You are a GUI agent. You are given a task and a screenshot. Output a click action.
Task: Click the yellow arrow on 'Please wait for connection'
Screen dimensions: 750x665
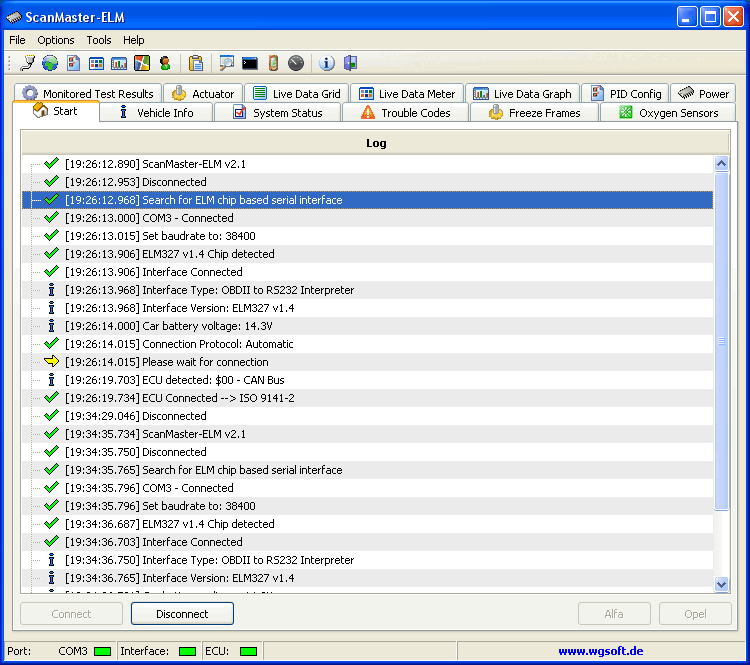[x=51, y=361]
